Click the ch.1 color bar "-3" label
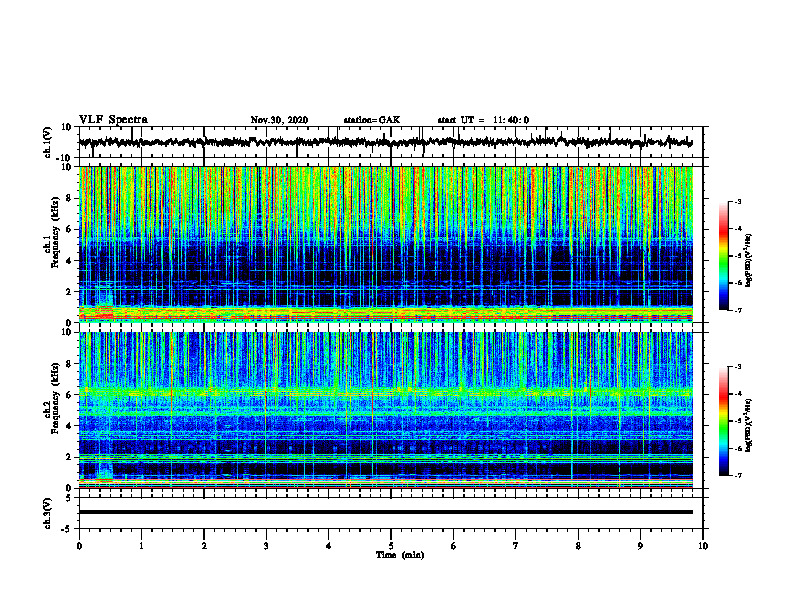The image size is (792, 612). tap(737, 202)
